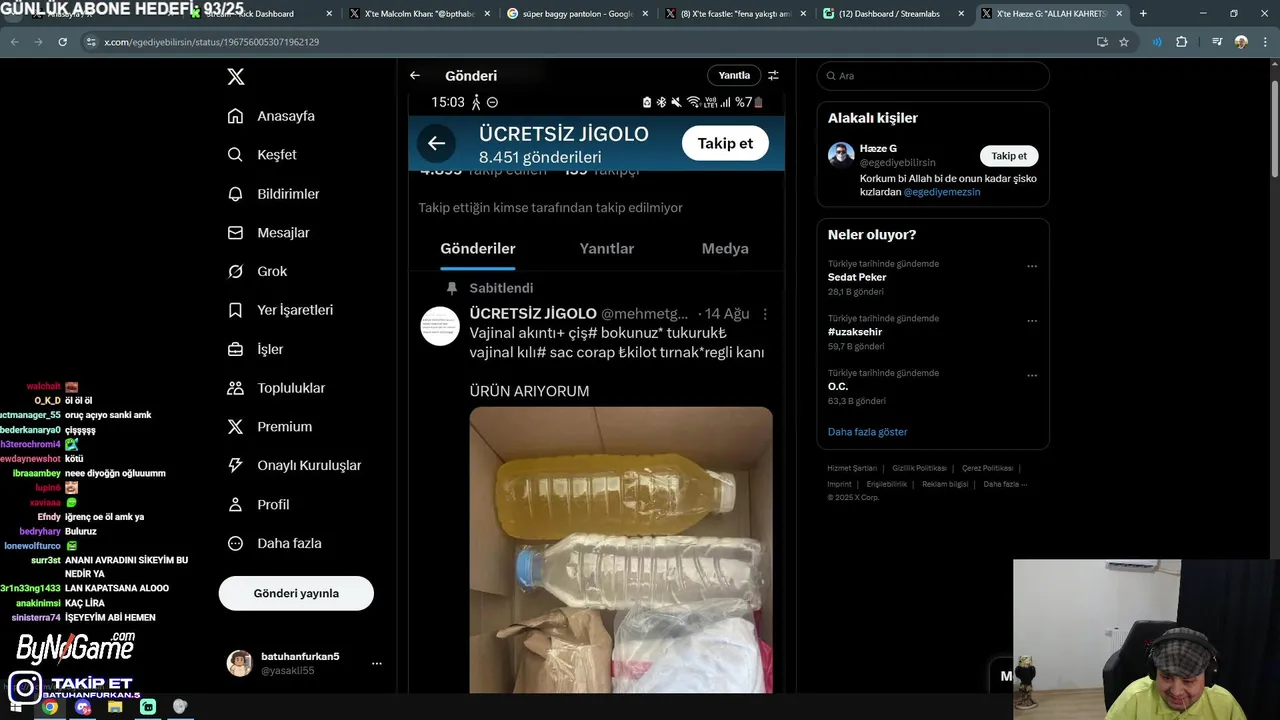
Task: Click the Mesajlar envelope icon
Action: [x=235, y=232]
